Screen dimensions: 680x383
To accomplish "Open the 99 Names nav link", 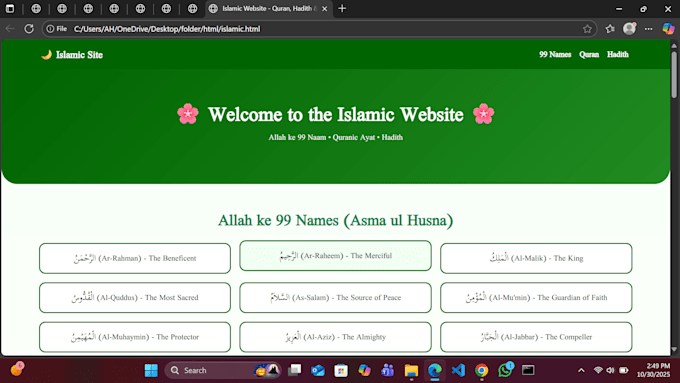I will coord(555,54).
